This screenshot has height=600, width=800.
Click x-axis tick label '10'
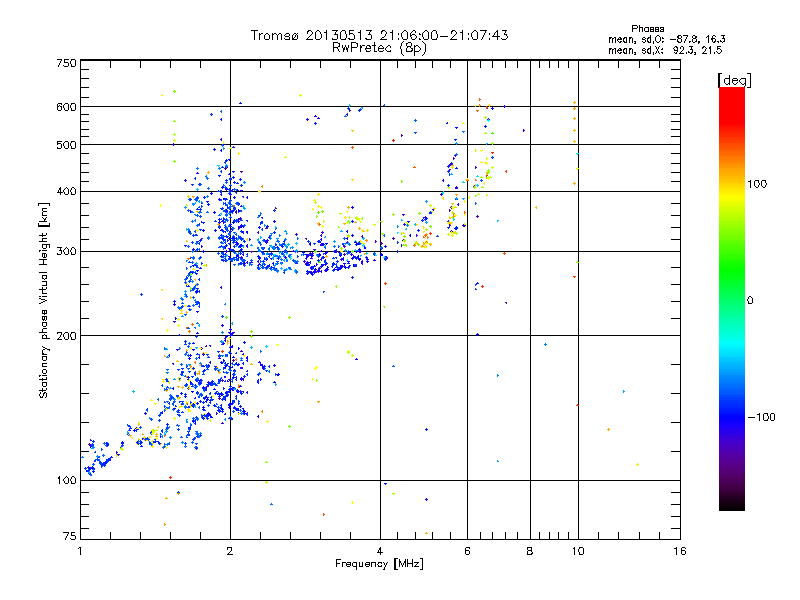tap(578, 551)
